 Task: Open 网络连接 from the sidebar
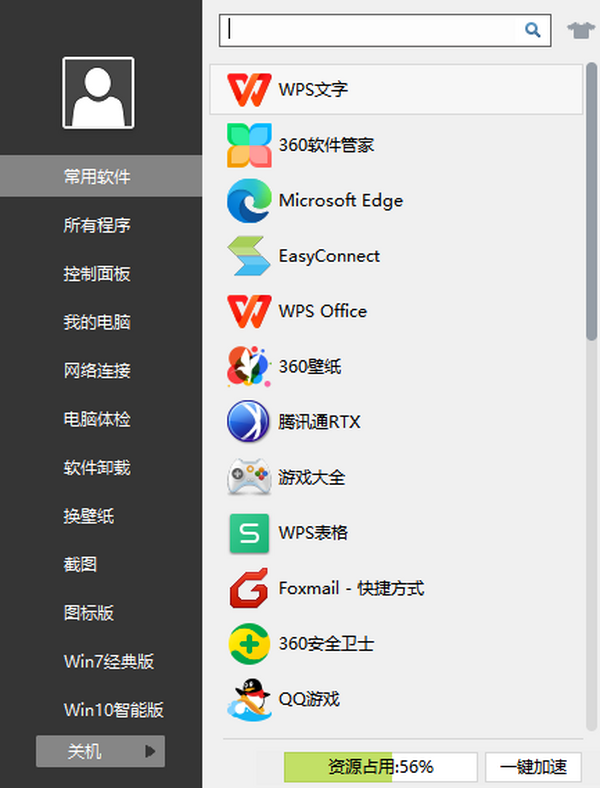coord(97,370)
